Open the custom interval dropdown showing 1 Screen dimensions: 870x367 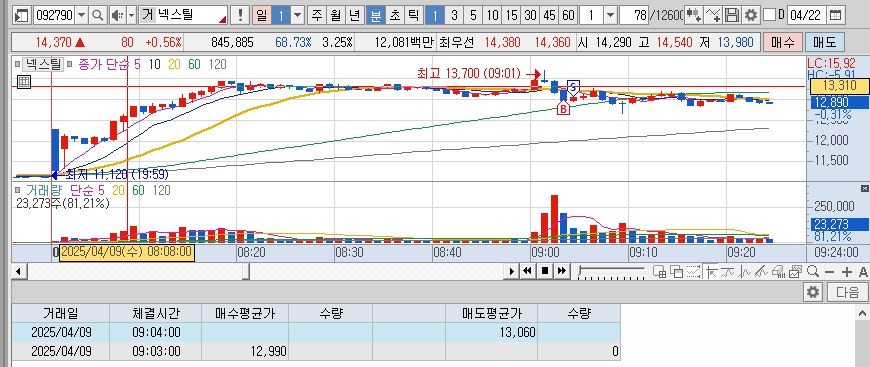point(610,15)
